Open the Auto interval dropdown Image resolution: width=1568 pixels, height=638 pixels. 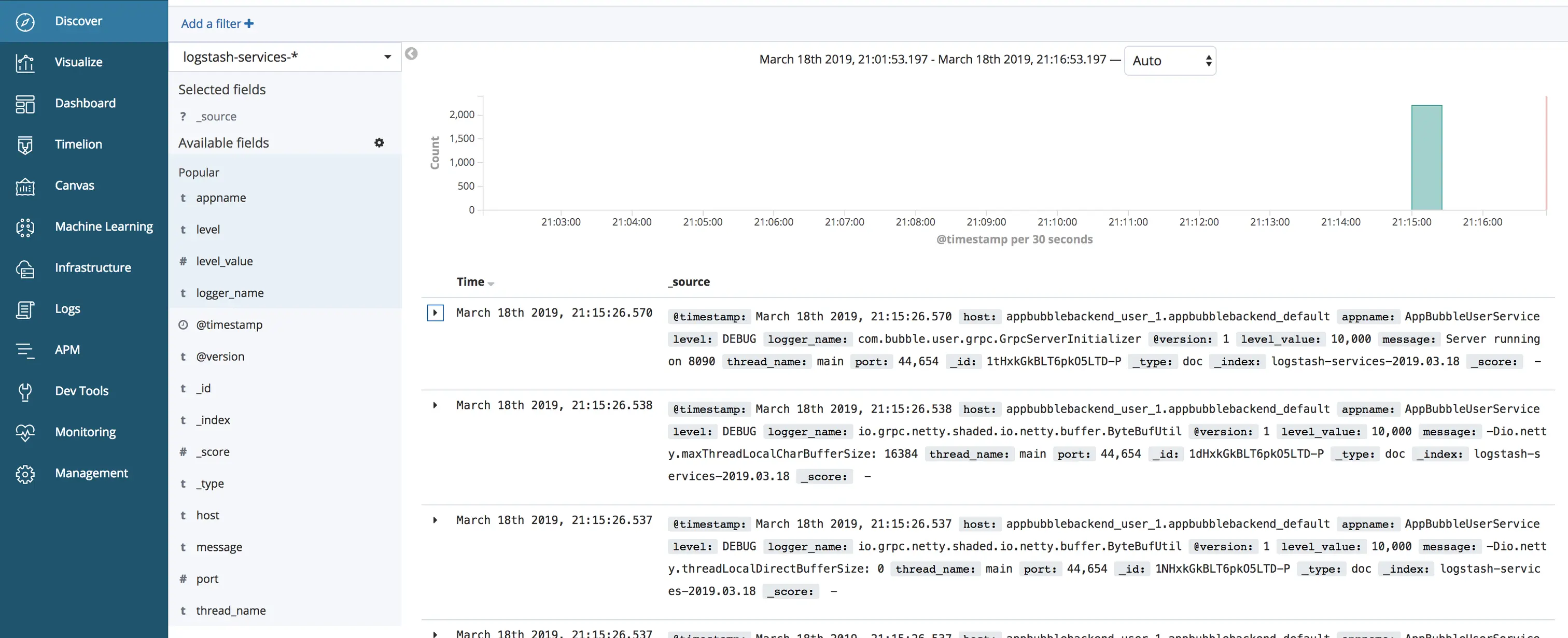click(1169, 61)
